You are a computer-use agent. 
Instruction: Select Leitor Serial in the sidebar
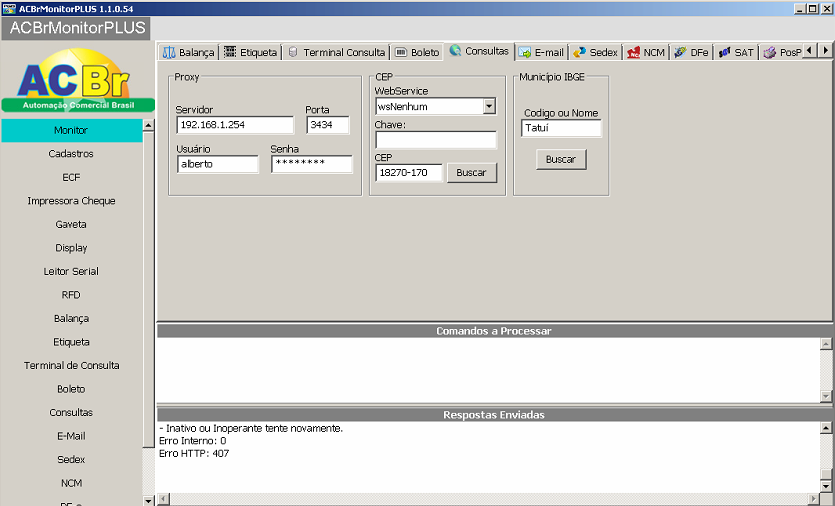[71, 271]
